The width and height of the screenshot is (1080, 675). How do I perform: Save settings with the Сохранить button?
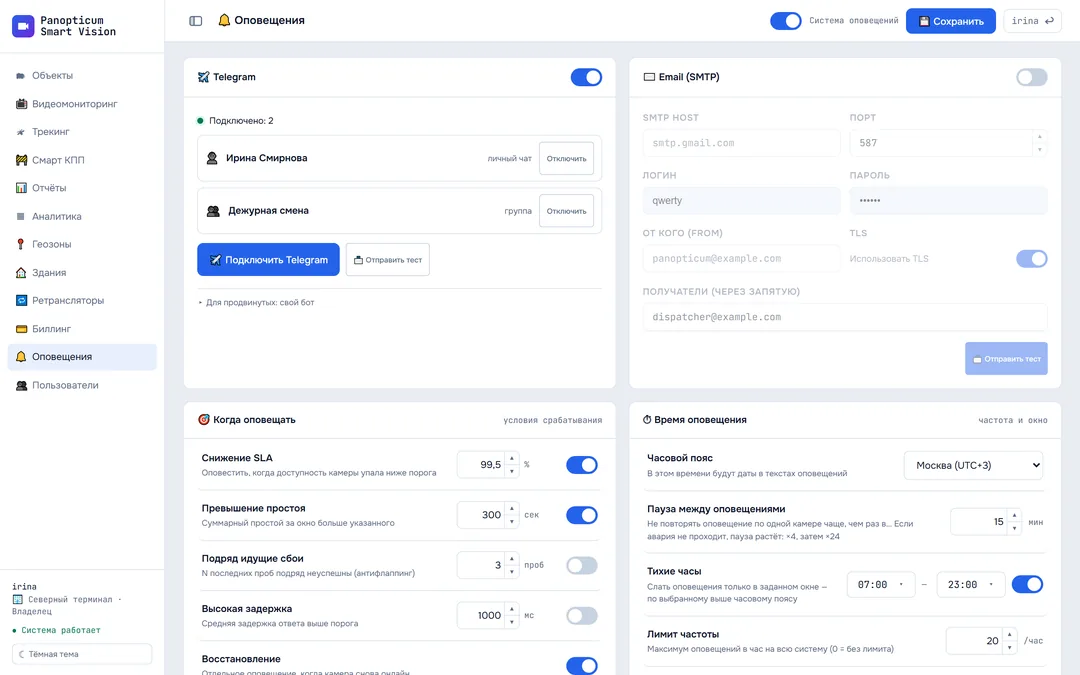tap(951, 21)
